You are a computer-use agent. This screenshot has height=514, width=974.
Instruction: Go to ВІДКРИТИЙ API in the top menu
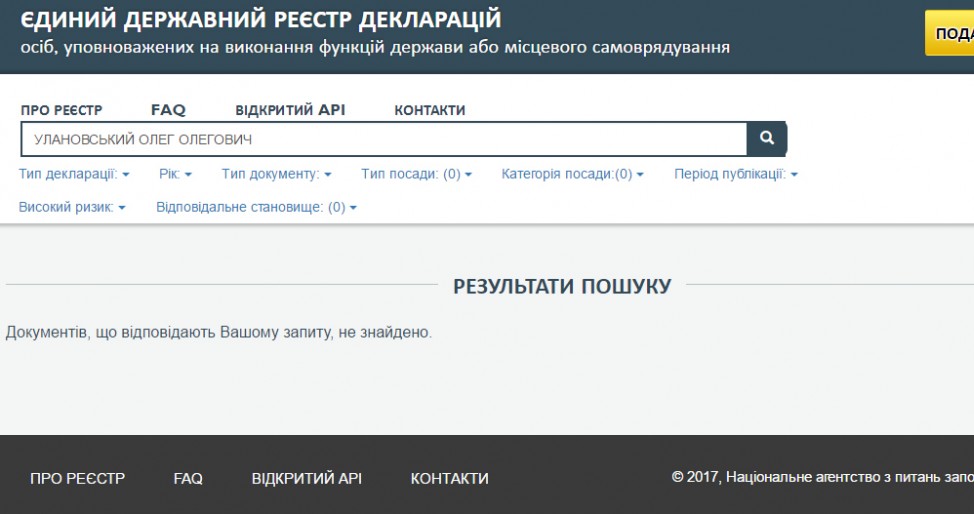(x=290, y=110)
